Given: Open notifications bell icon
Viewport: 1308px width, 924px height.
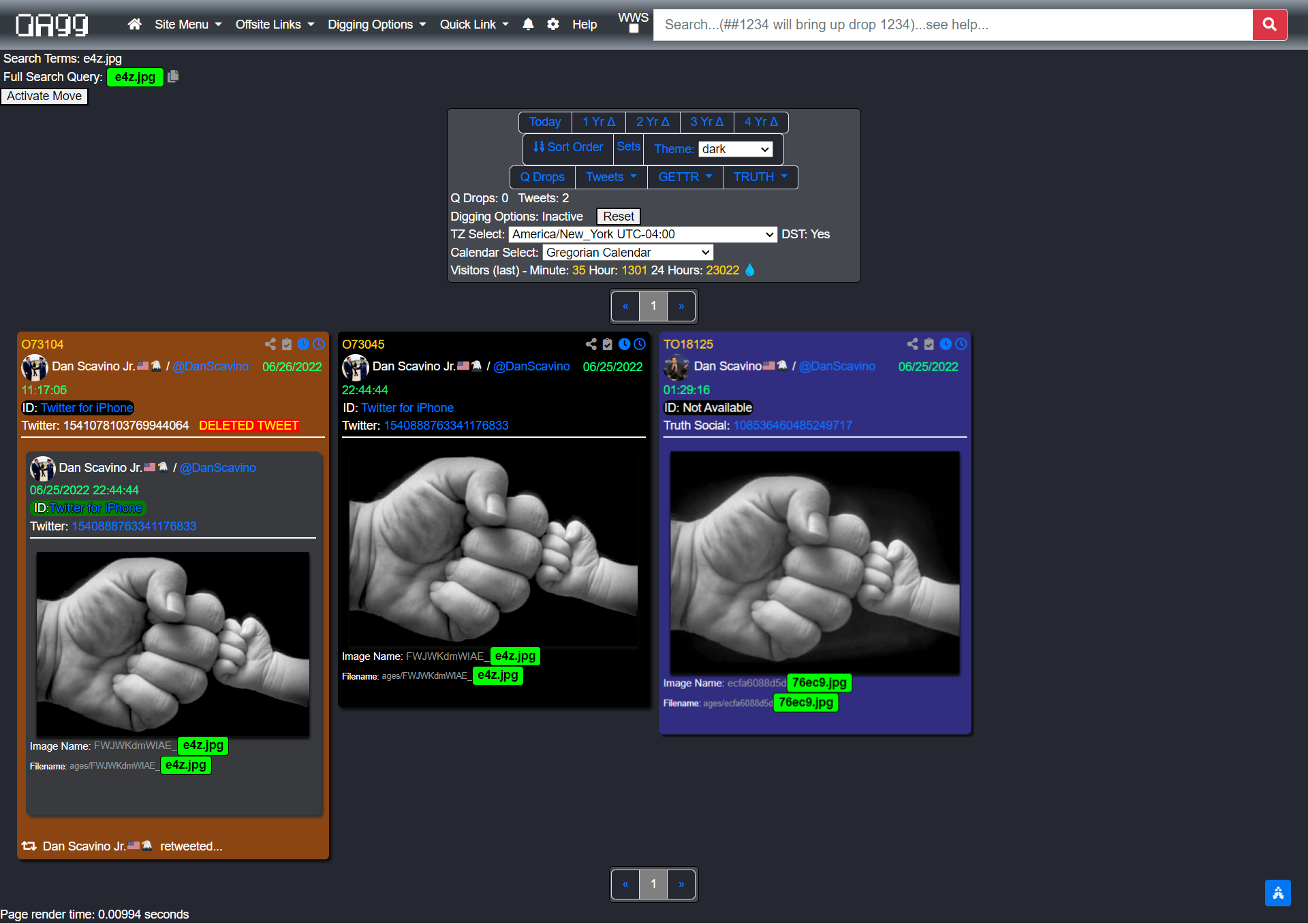Looking at the screenshot, I should (528, 25).
